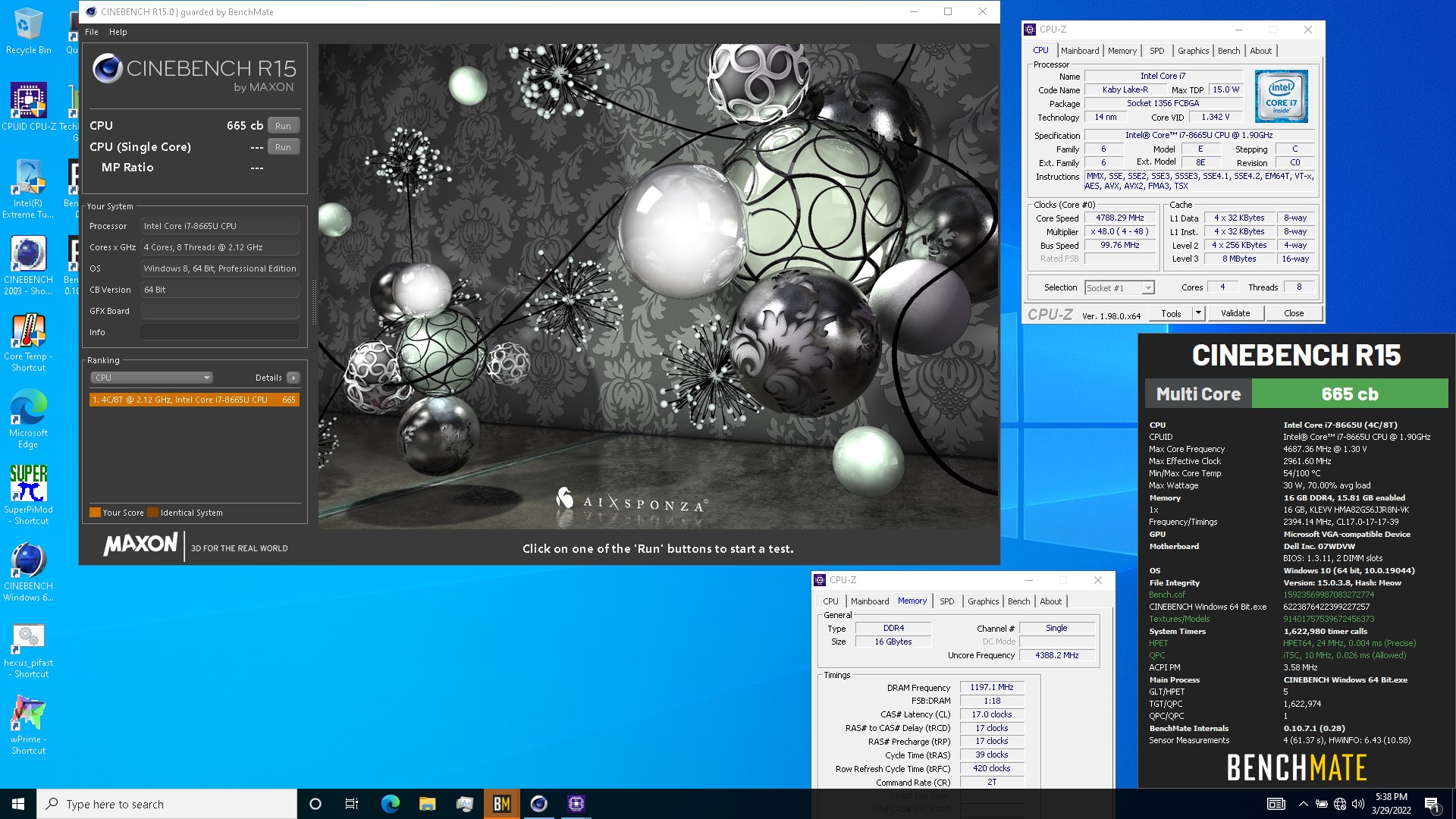1456x819 pixels.
Task: Open Edge from the taskbar
Action: coord(390,804)
